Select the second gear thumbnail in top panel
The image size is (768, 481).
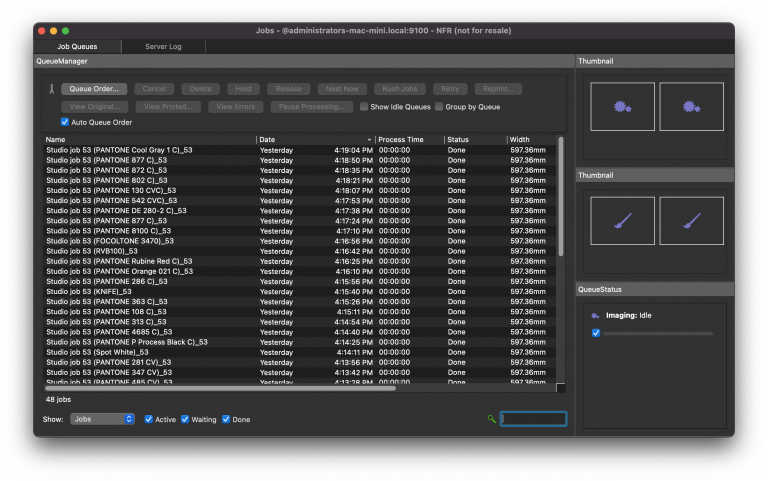pyautogui.click(x=692, y=107)
